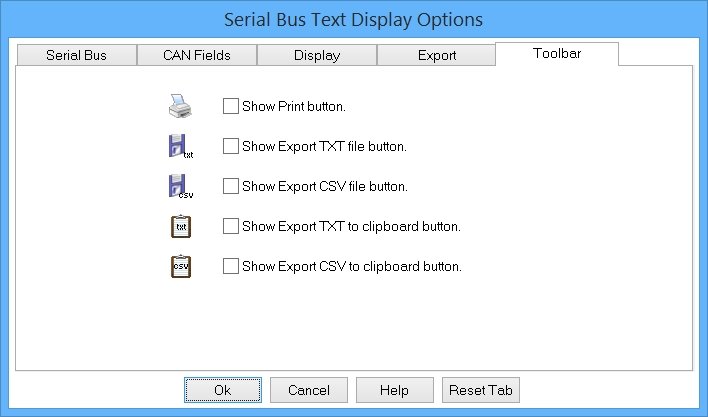Viewport: 708px width, 417px height.
Task: Click the Export CSV file floppy icon
Action: [180, 187]
